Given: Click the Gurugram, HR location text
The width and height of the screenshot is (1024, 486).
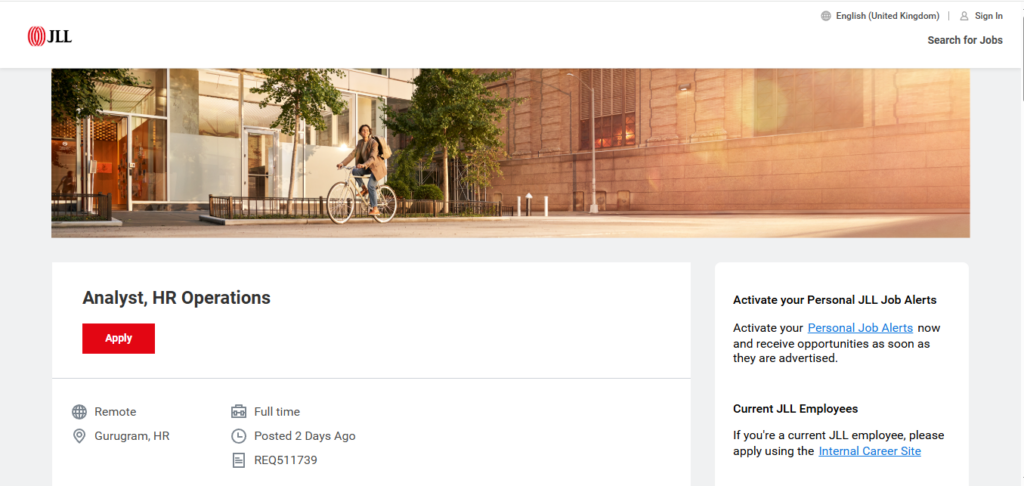Looking at the screenshot, I should (132, 436).
